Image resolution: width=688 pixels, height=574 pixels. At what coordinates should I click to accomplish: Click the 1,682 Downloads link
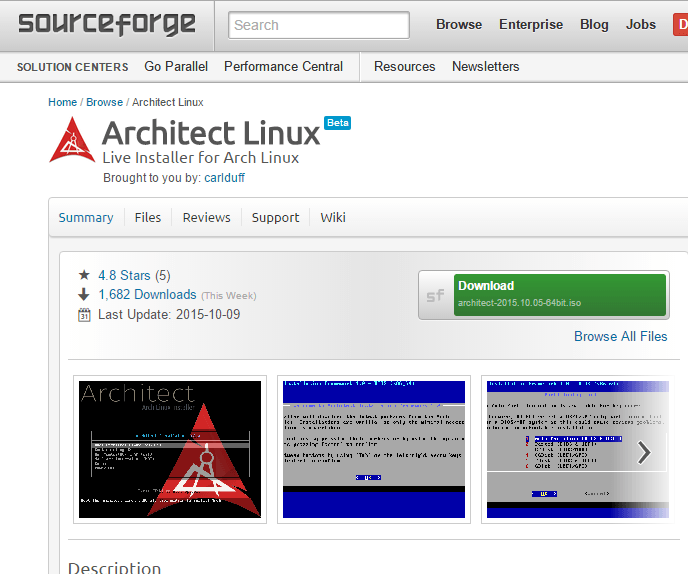click(x=147, y=294)
